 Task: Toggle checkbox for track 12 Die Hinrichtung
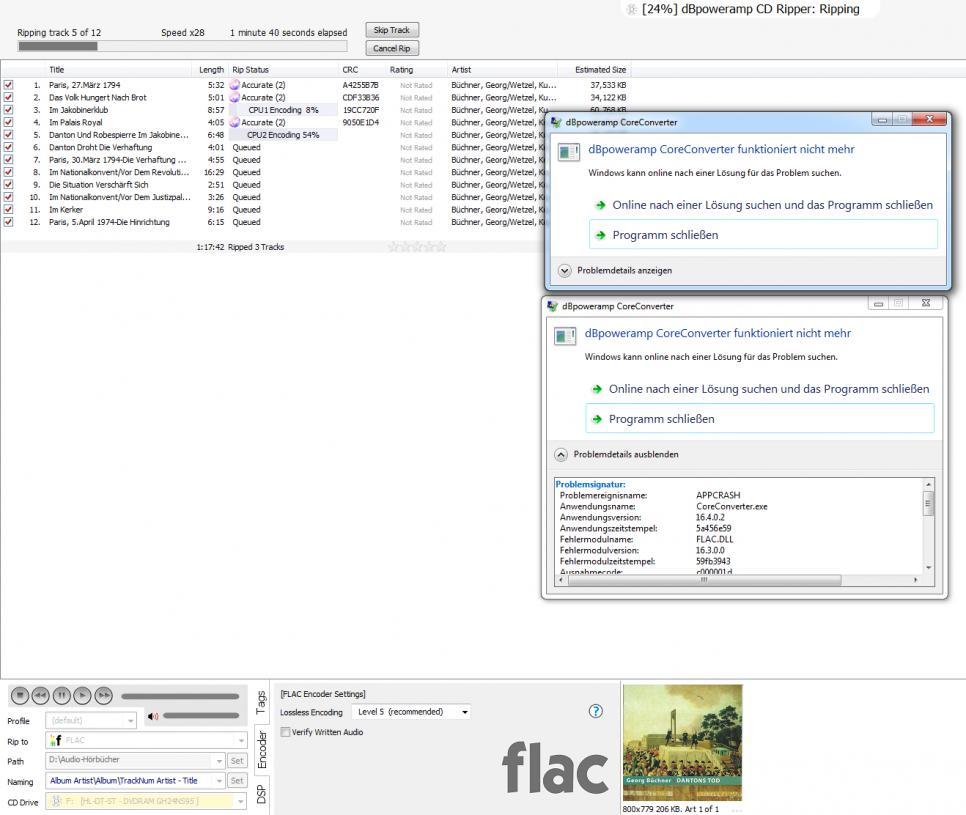pyautogui.click(x=9, y=222)
